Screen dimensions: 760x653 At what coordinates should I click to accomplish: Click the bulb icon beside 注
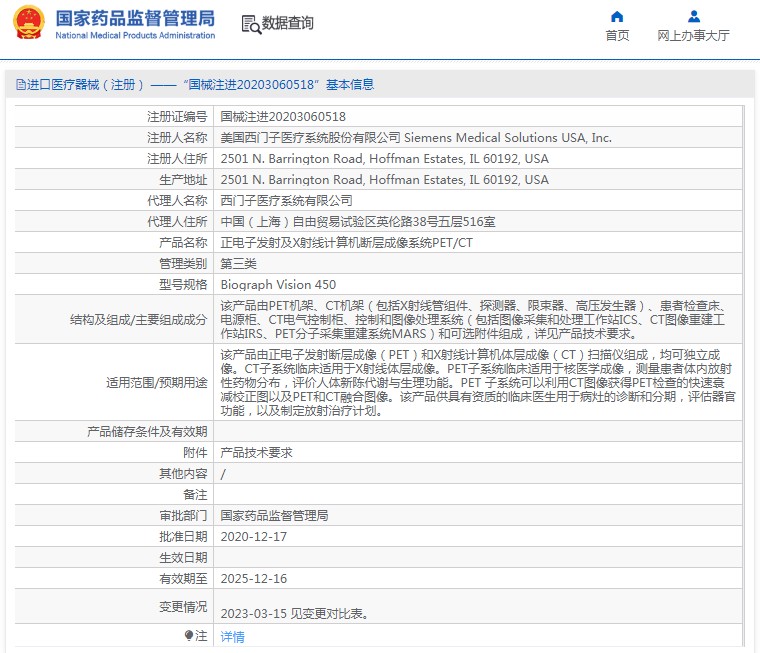coord(189,636)
